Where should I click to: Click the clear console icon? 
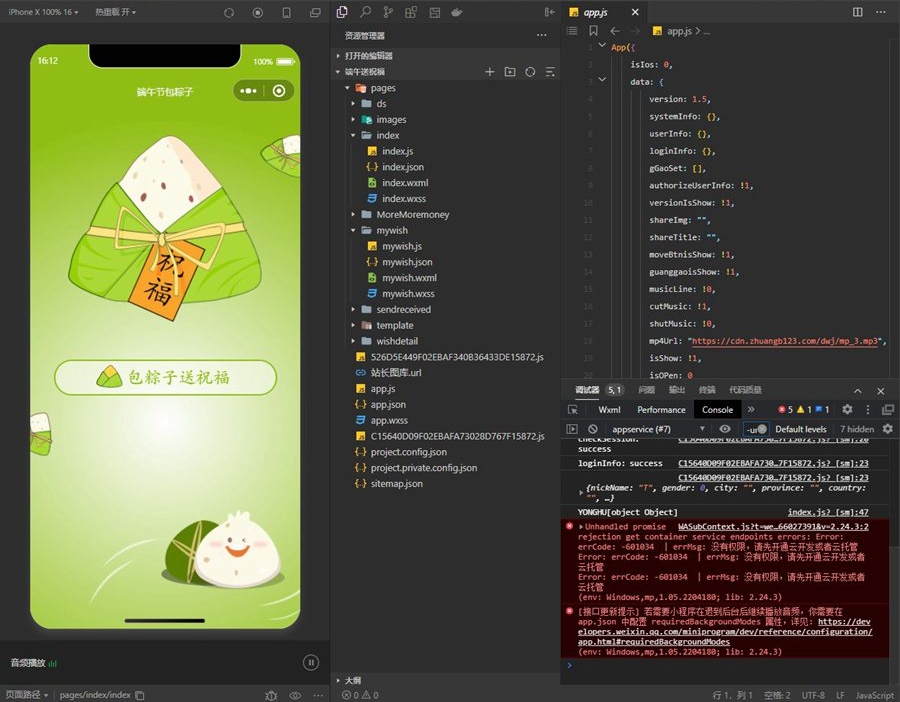coord(593,429)
